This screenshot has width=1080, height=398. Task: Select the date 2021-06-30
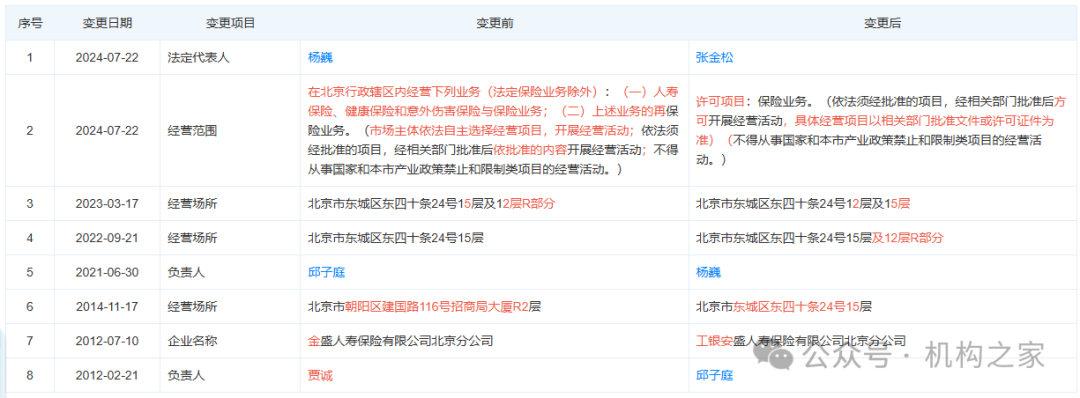[107, 272]
